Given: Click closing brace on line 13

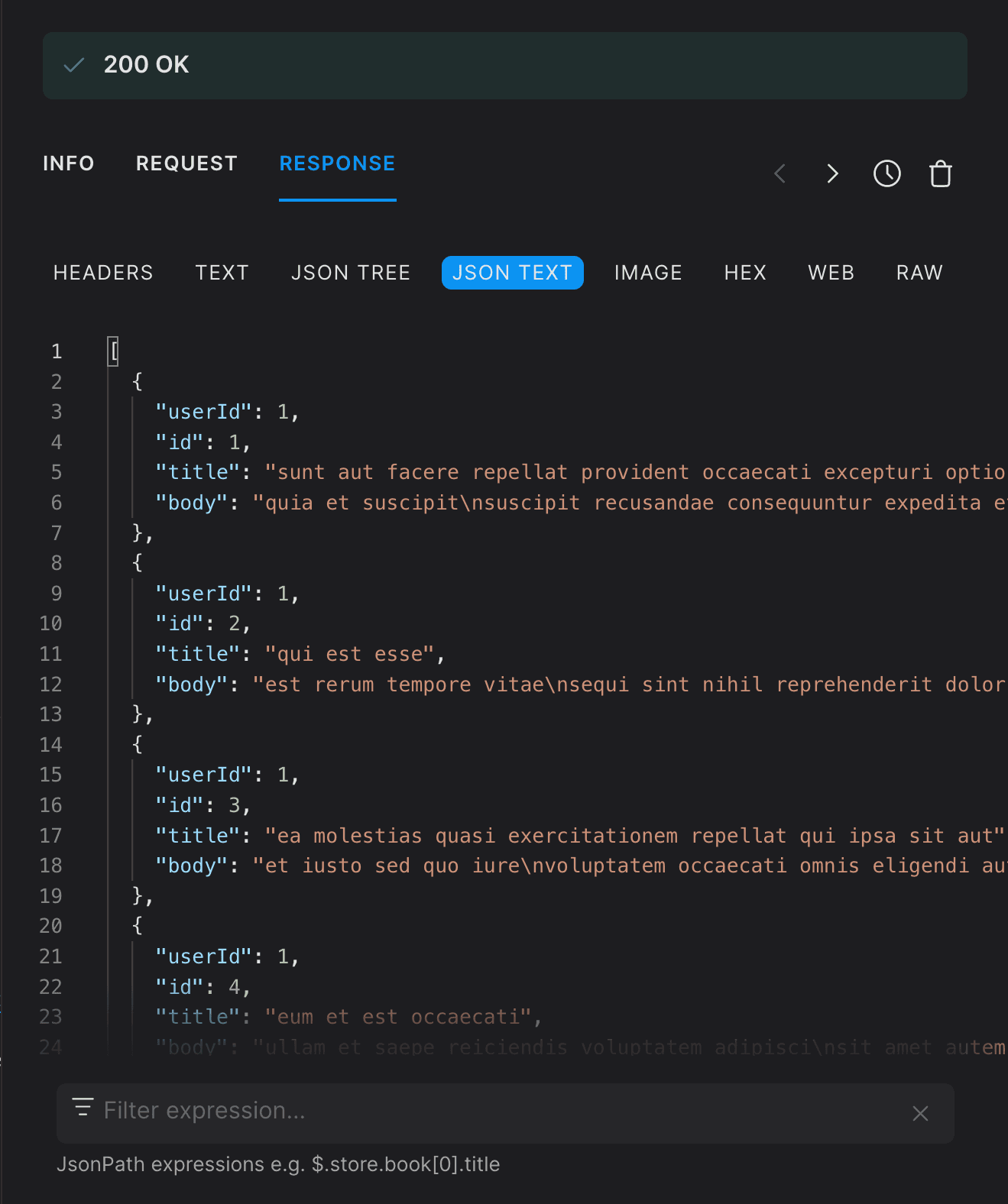Looking at the screenshot, I should tap(142, 714).
